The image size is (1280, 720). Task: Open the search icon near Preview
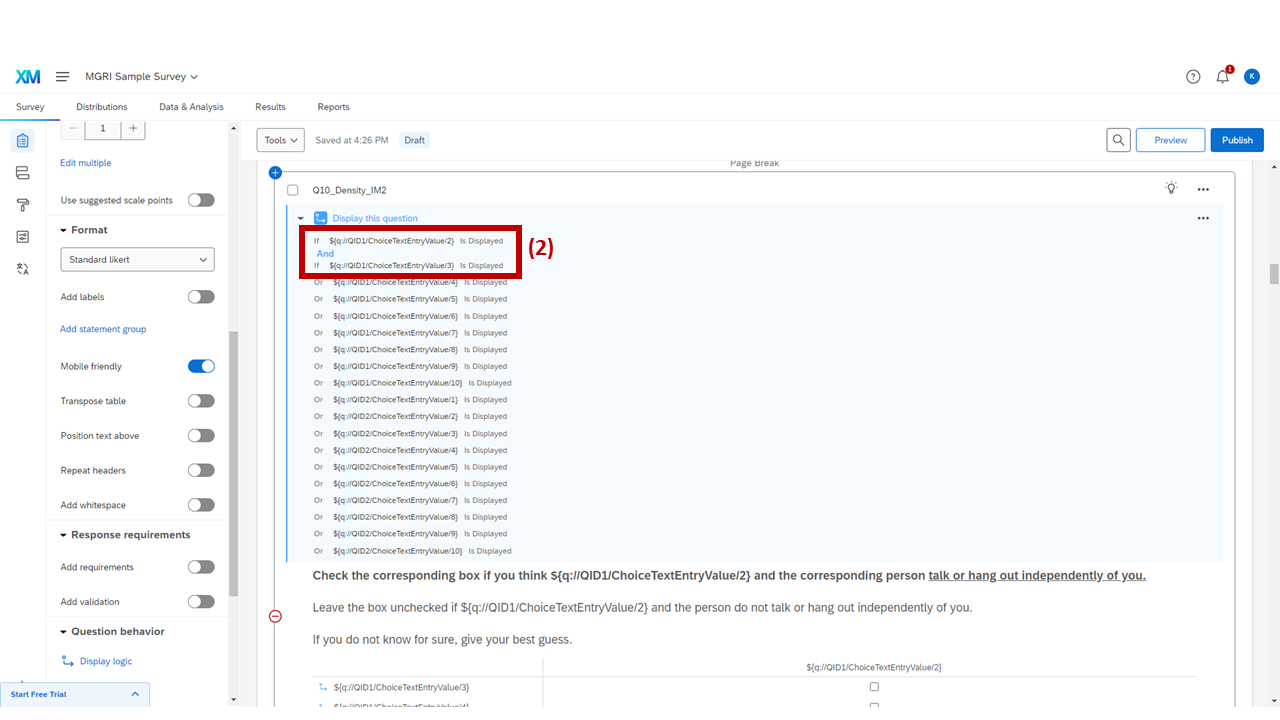coord(1118,140)
